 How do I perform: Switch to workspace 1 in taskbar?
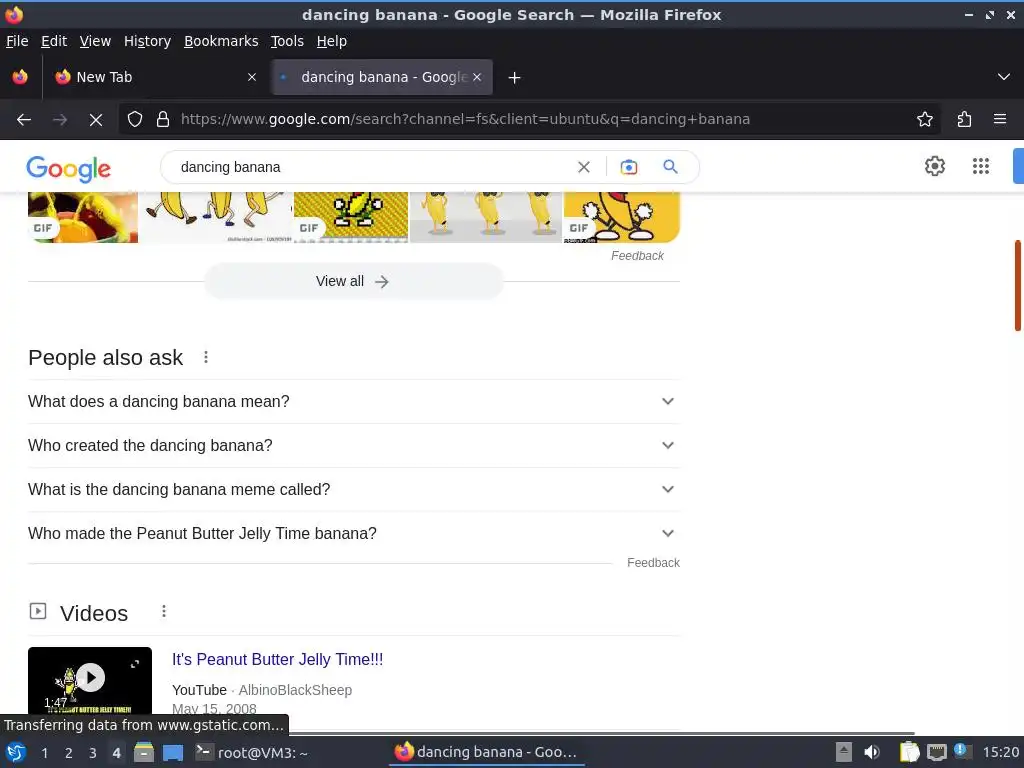pyautogui.click(x=44, y=753)
